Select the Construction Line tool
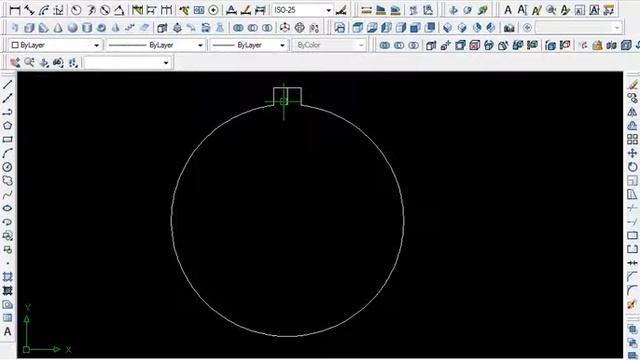This screenshot has width=640, height=360. (7, 98)
